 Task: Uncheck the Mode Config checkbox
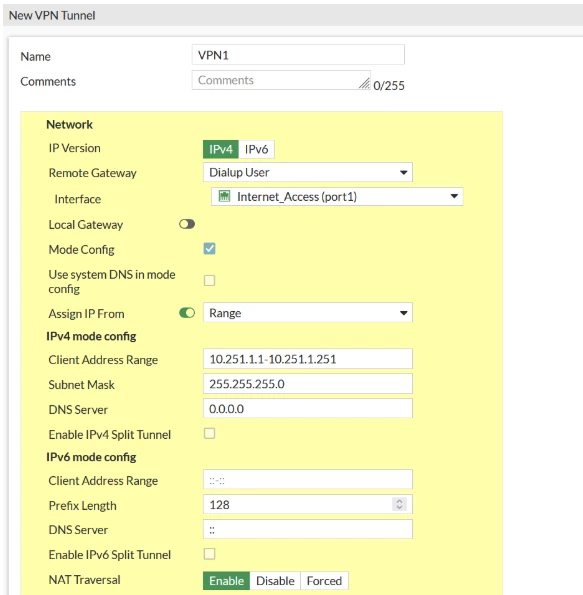pyautogui.click(x=210, y=249)
